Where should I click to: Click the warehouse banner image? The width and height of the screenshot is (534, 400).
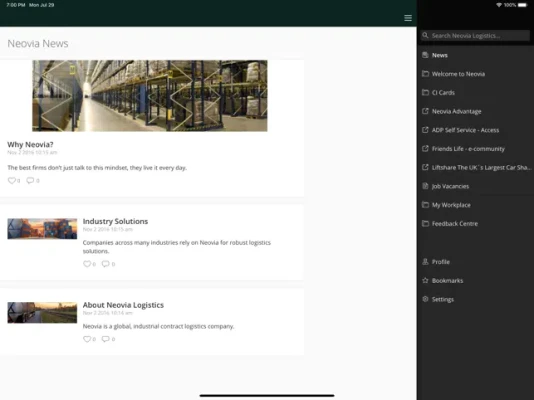(150, 96)
